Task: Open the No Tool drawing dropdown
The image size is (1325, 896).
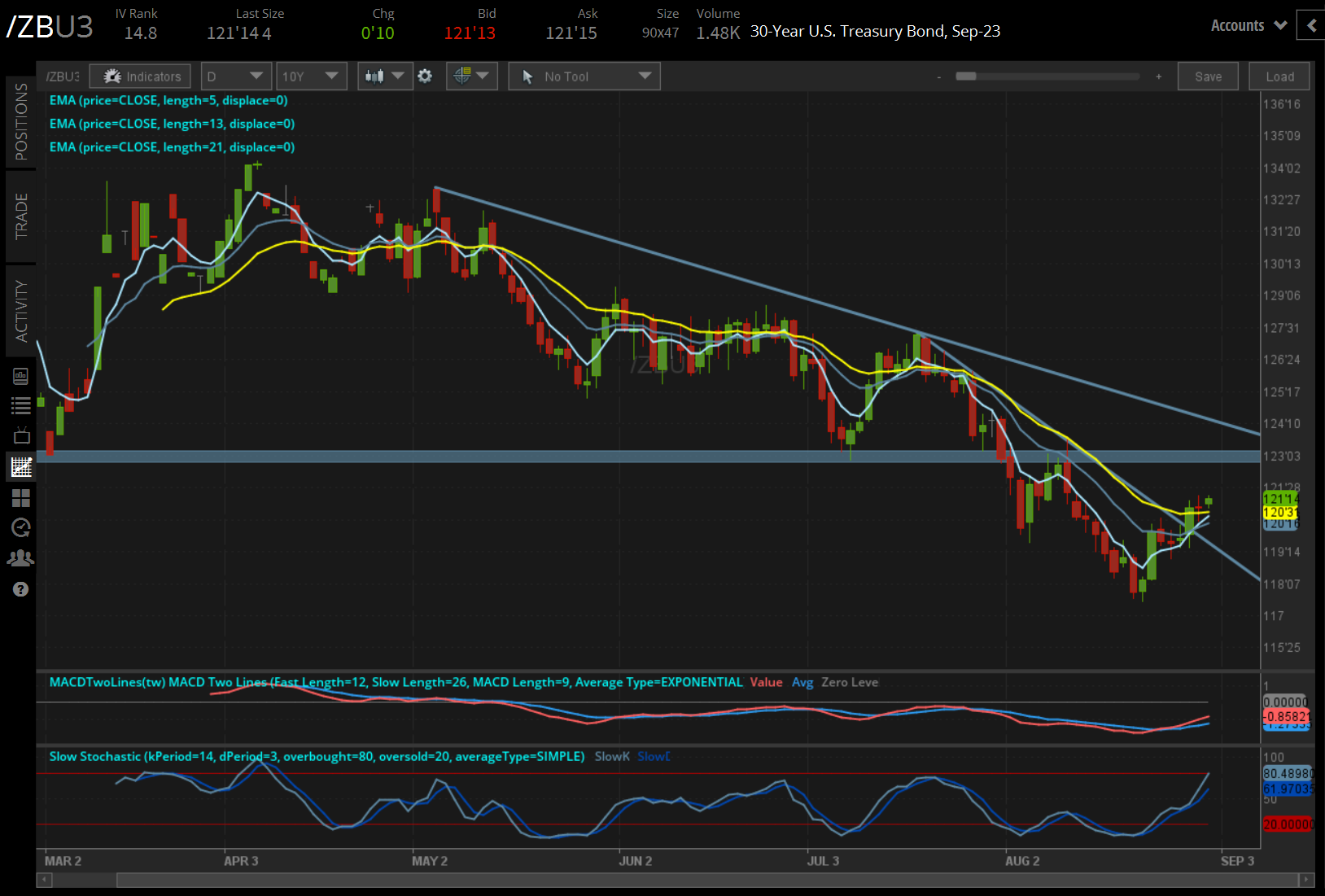Action: (x=584, y=76)
